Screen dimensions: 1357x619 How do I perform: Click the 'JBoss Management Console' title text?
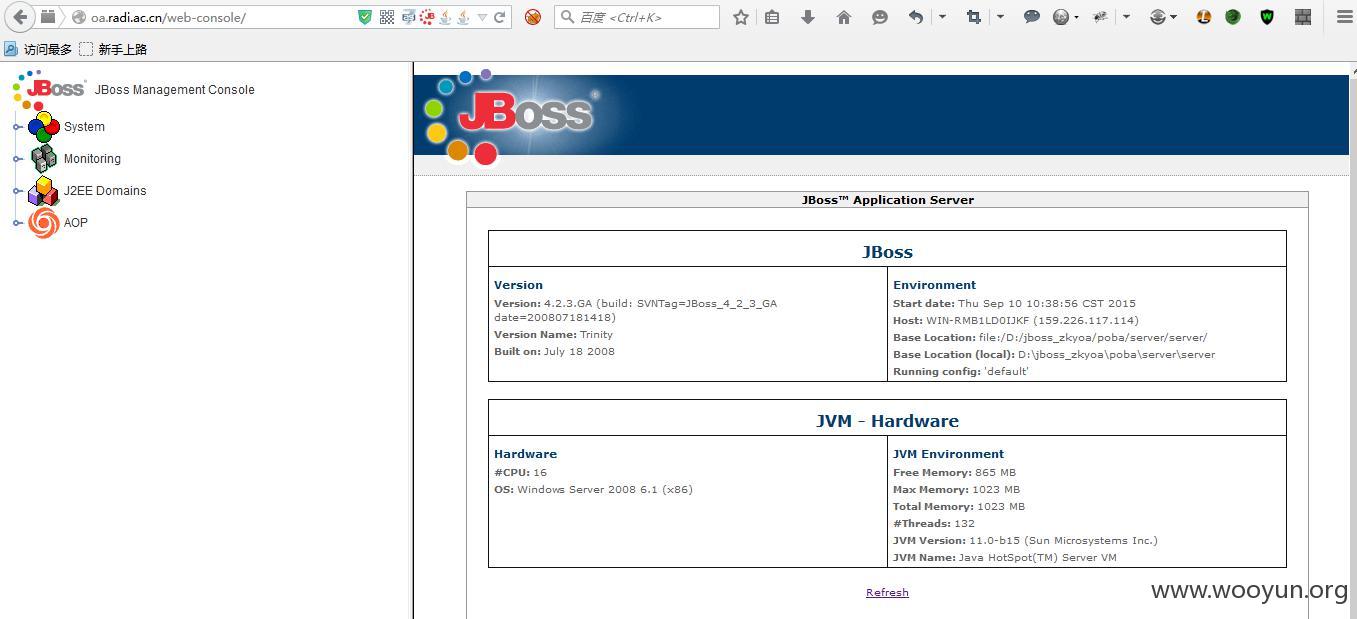pos(174,90)
